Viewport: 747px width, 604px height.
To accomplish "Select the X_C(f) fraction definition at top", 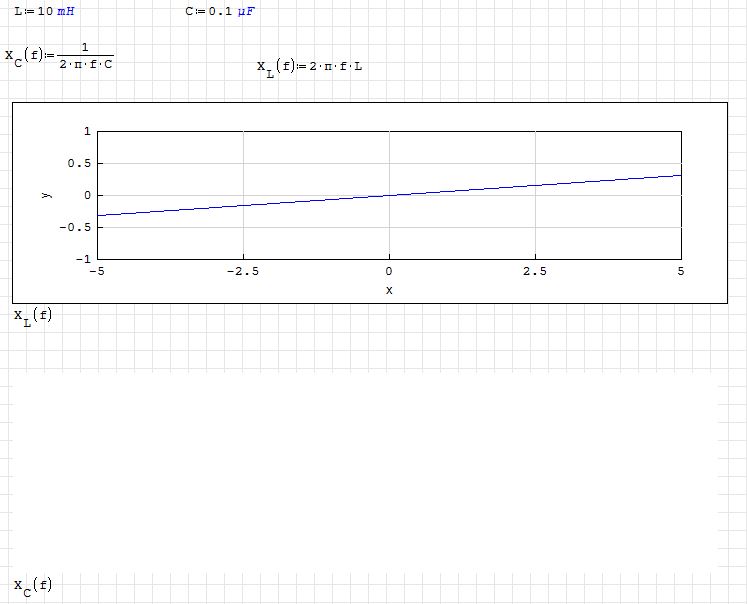I will pyautogui.click(x=58, y=56).
